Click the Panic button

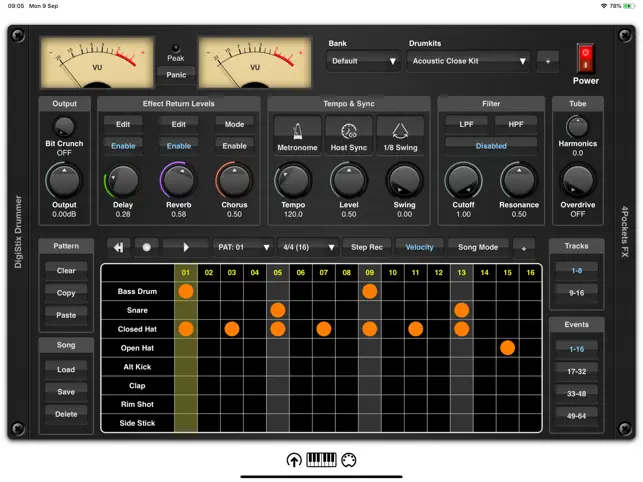coord(176,75)
